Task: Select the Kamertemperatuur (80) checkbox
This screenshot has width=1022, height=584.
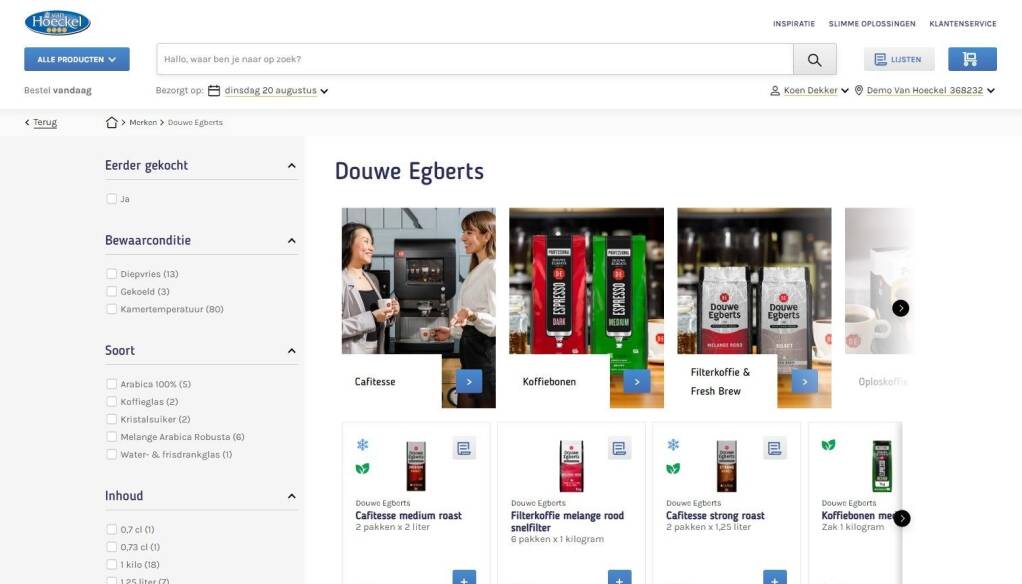Action: [111, 309]
